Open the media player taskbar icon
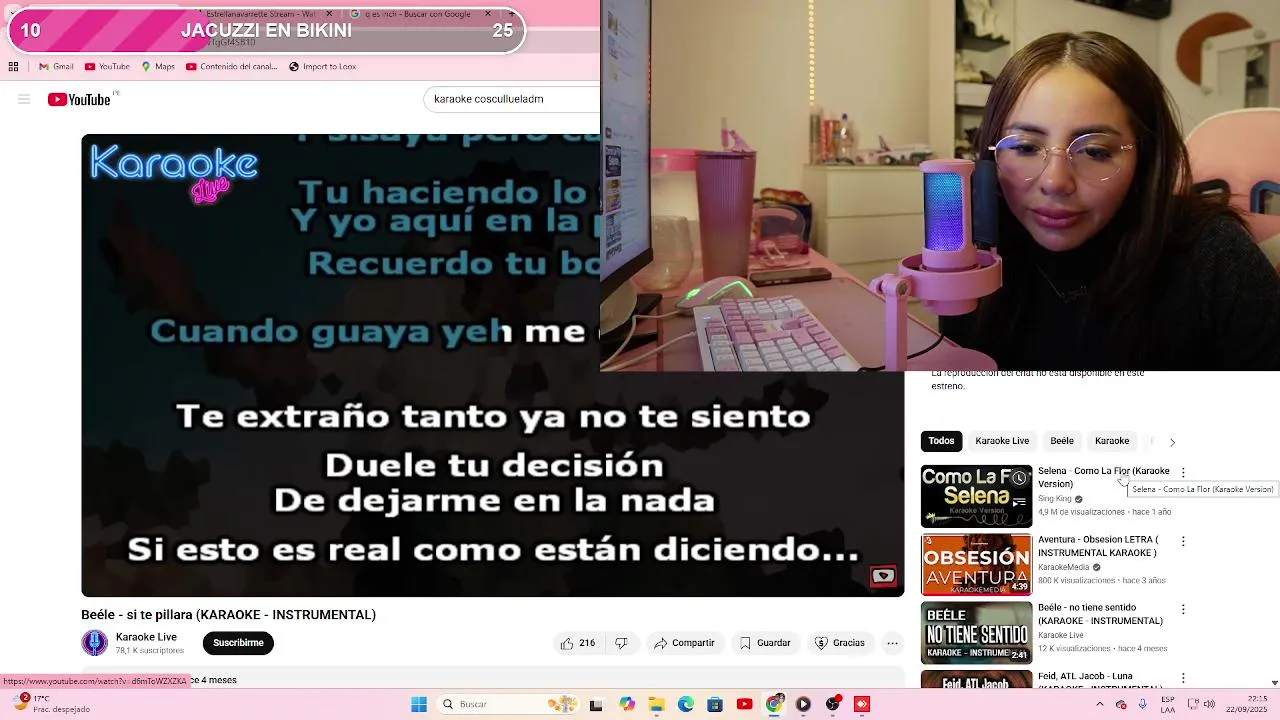The image size is (1280, 720). tap(803, 704)
